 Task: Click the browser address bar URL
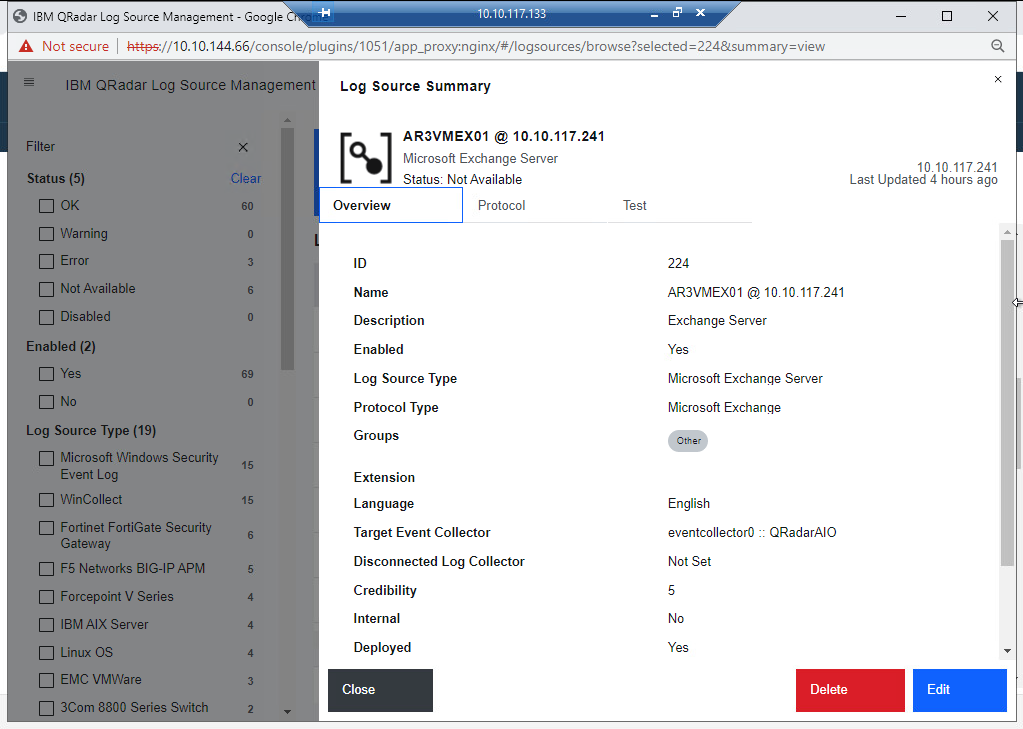coord(476,46)
